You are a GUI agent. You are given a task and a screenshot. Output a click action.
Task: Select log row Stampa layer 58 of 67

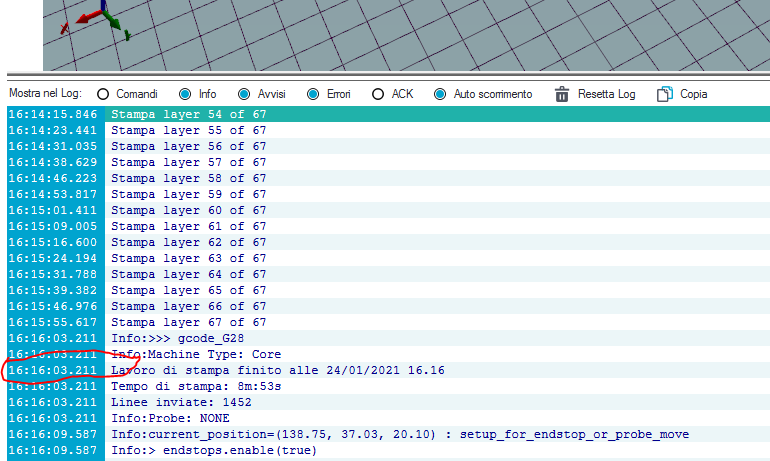pyautogui.click(x=388, y=178)
